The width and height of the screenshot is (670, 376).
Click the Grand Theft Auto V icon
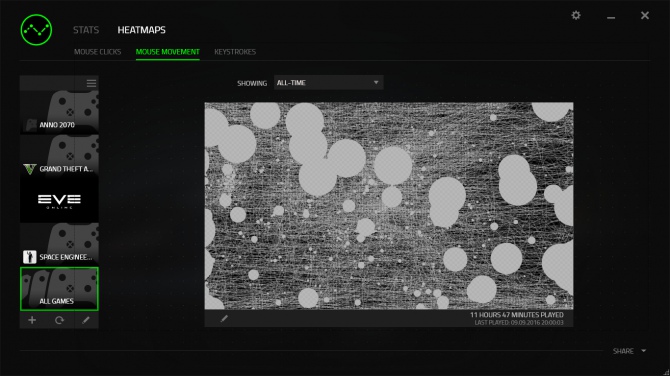pyautogui.click(x=29, y=169)
